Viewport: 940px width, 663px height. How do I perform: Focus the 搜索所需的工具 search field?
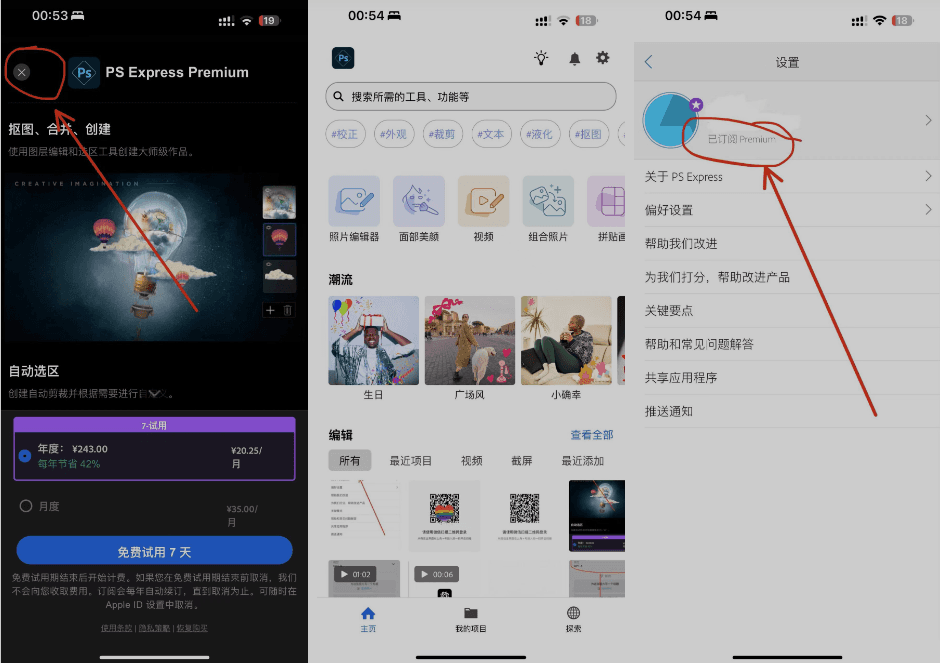pyautogui.click(x=471, y=97)
